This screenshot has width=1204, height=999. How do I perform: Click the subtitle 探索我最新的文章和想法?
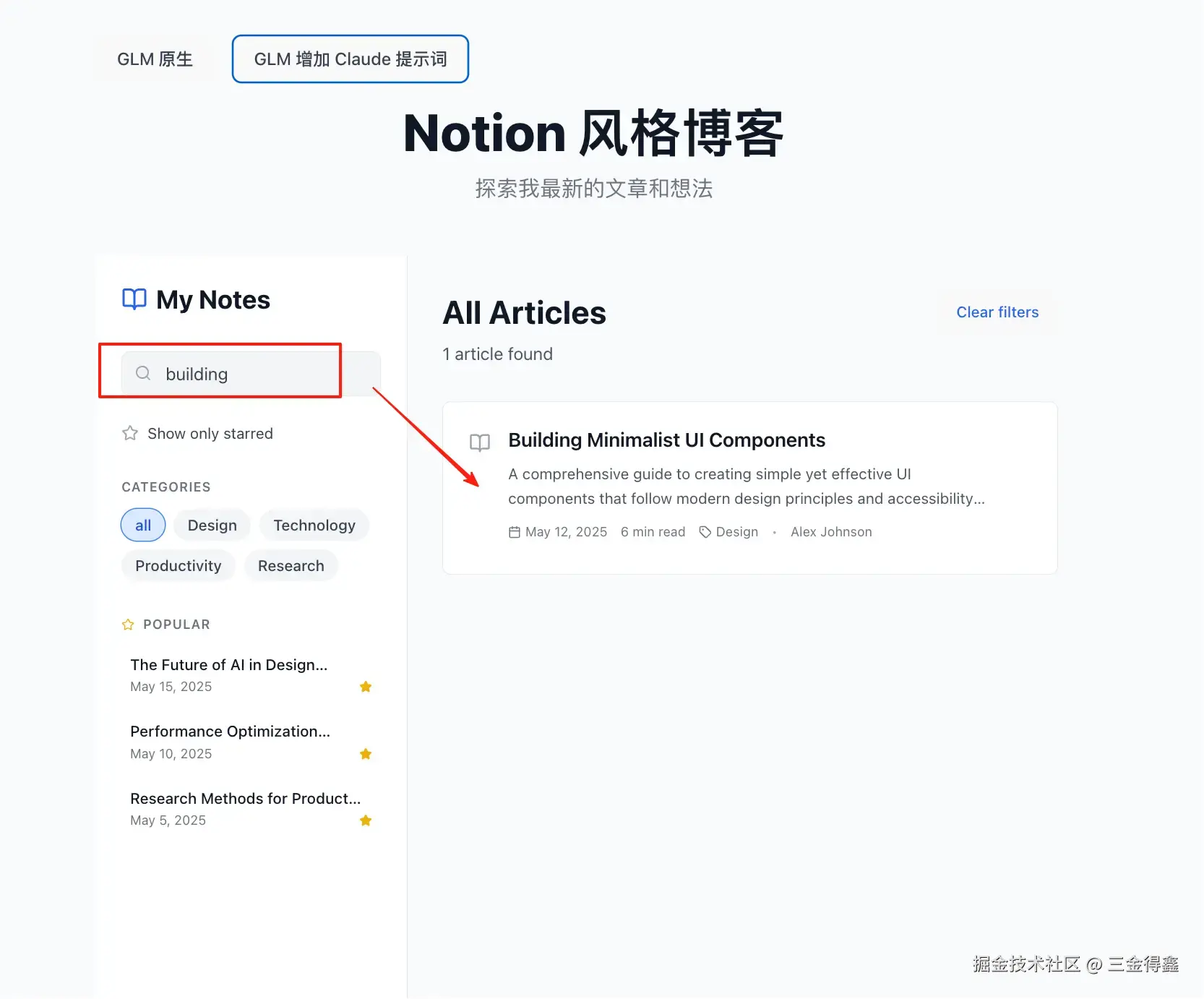coord(594,189)
